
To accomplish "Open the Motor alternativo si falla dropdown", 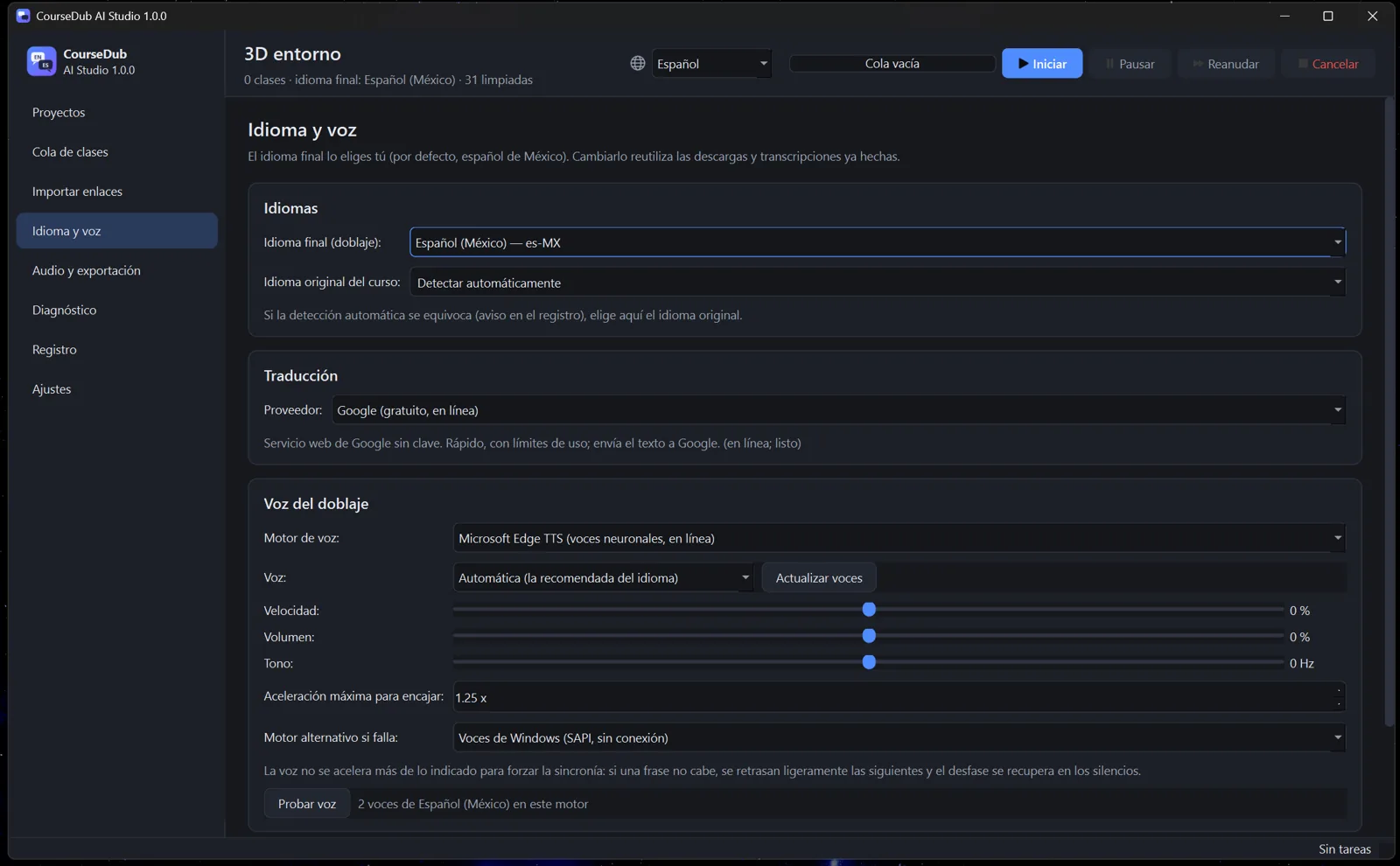I will [899, 737].
